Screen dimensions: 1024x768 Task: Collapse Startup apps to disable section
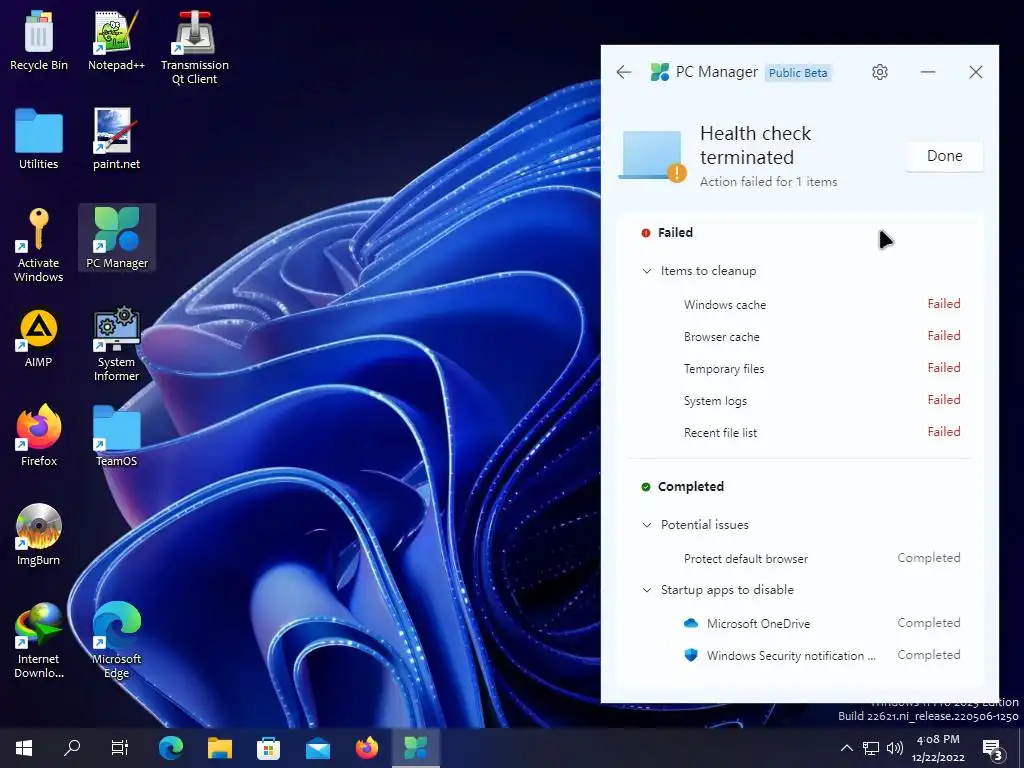[x=647, y=590]
